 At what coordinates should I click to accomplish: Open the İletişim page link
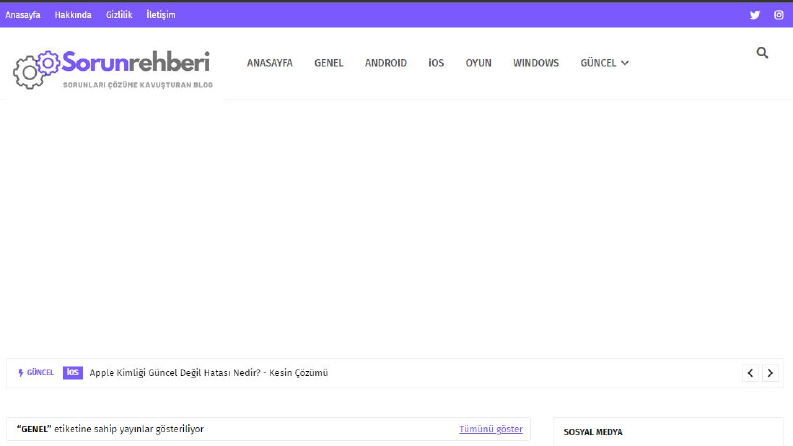[x=161, y=15]
